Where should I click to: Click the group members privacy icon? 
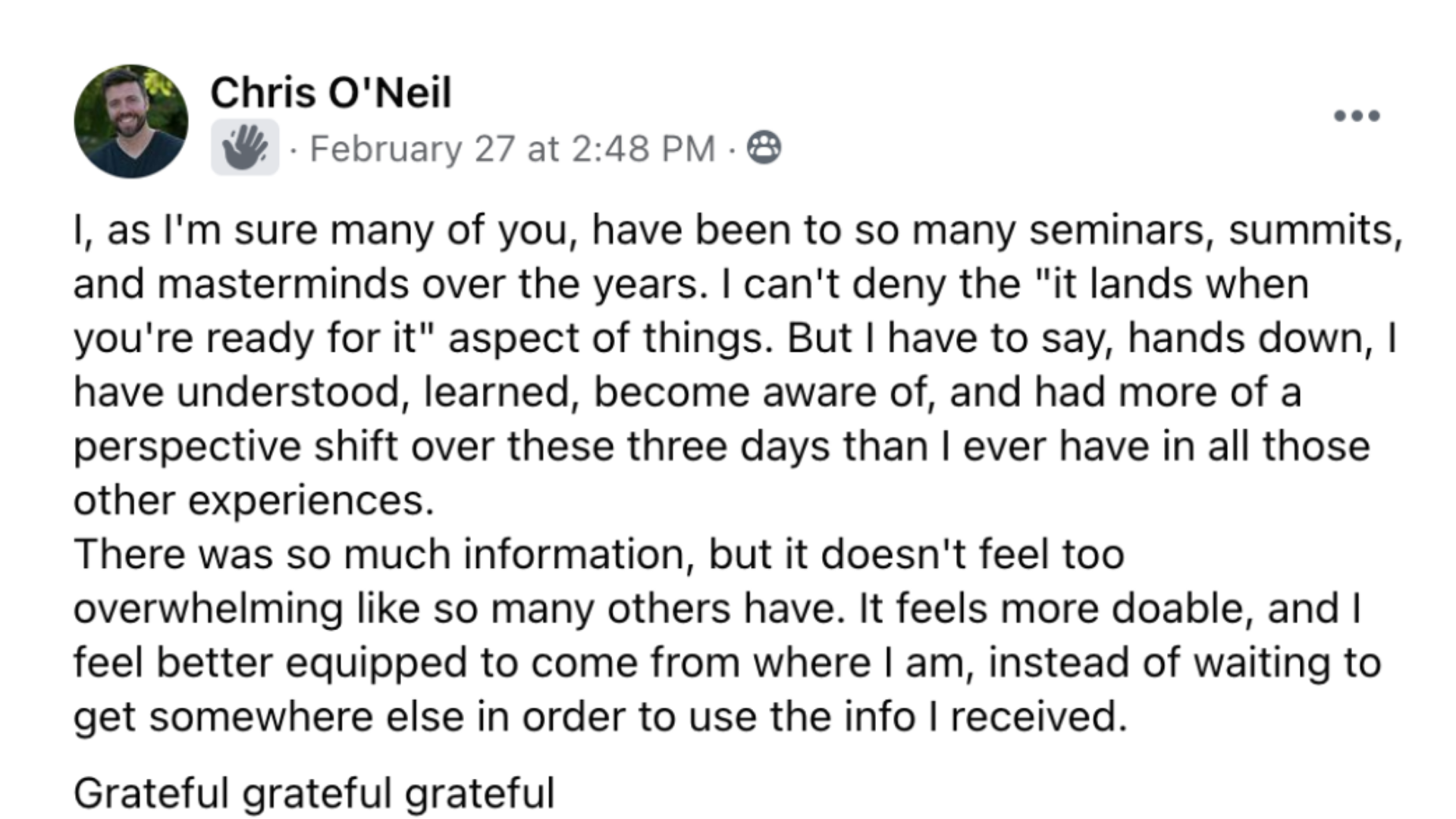click(x=764, y=148)
